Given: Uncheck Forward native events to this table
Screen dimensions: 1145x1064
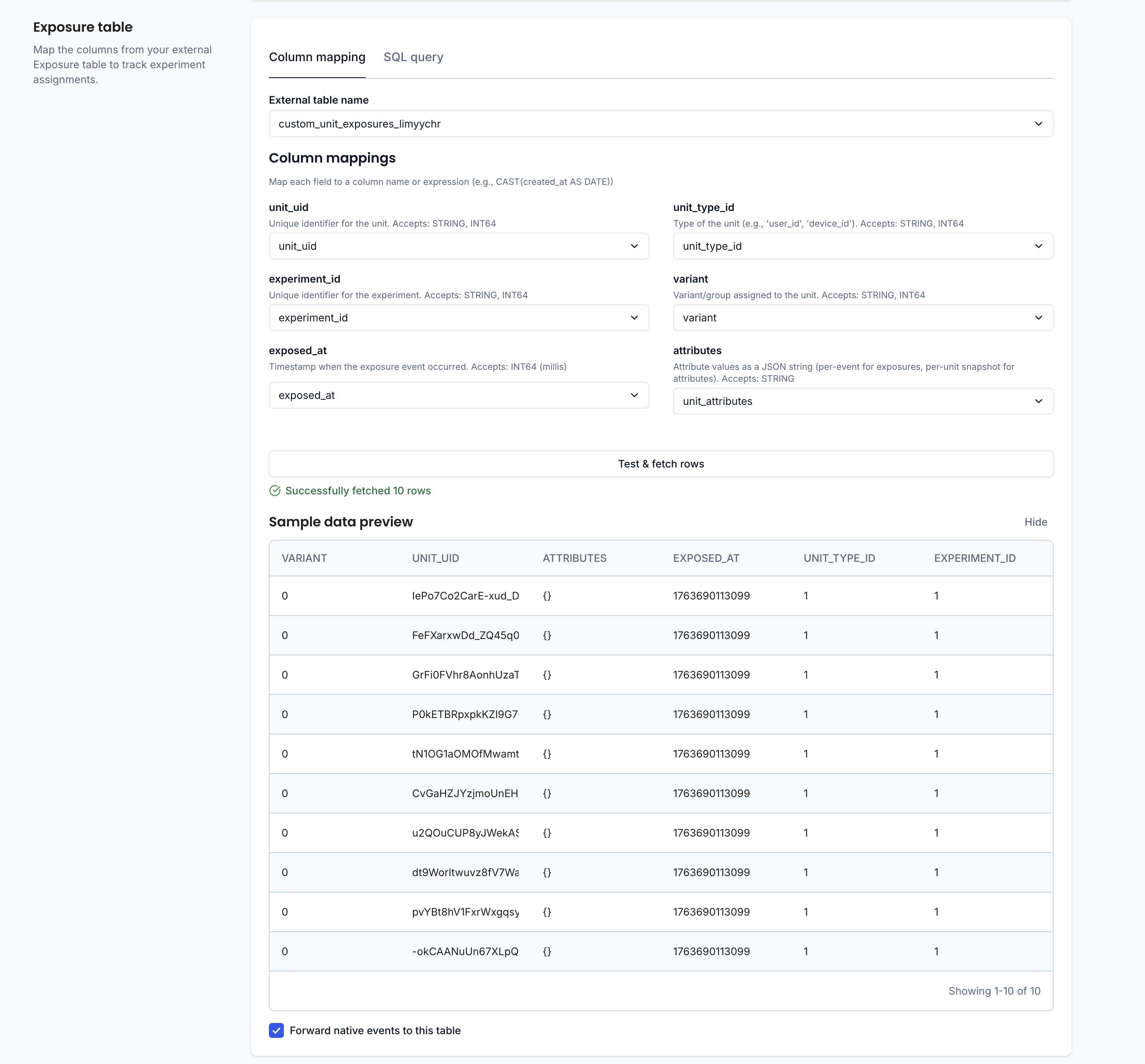Looking at the screenshot, I should [x=276, y=1030].
